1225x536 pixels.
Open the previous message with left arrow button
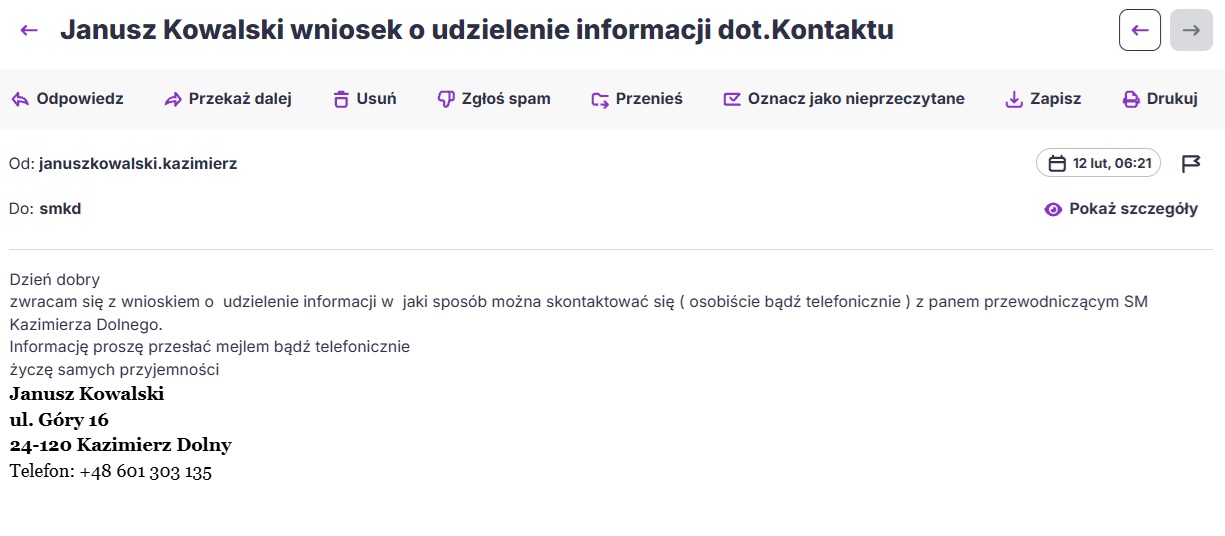point(1140,30)
